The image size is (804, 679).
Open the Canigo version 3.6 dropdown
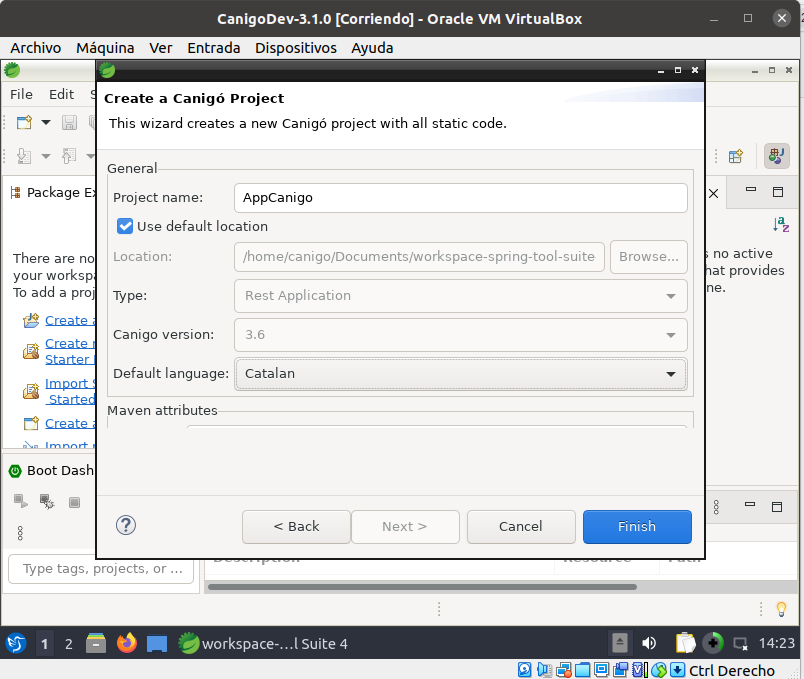pyautogui.click(x=460, y=335)
